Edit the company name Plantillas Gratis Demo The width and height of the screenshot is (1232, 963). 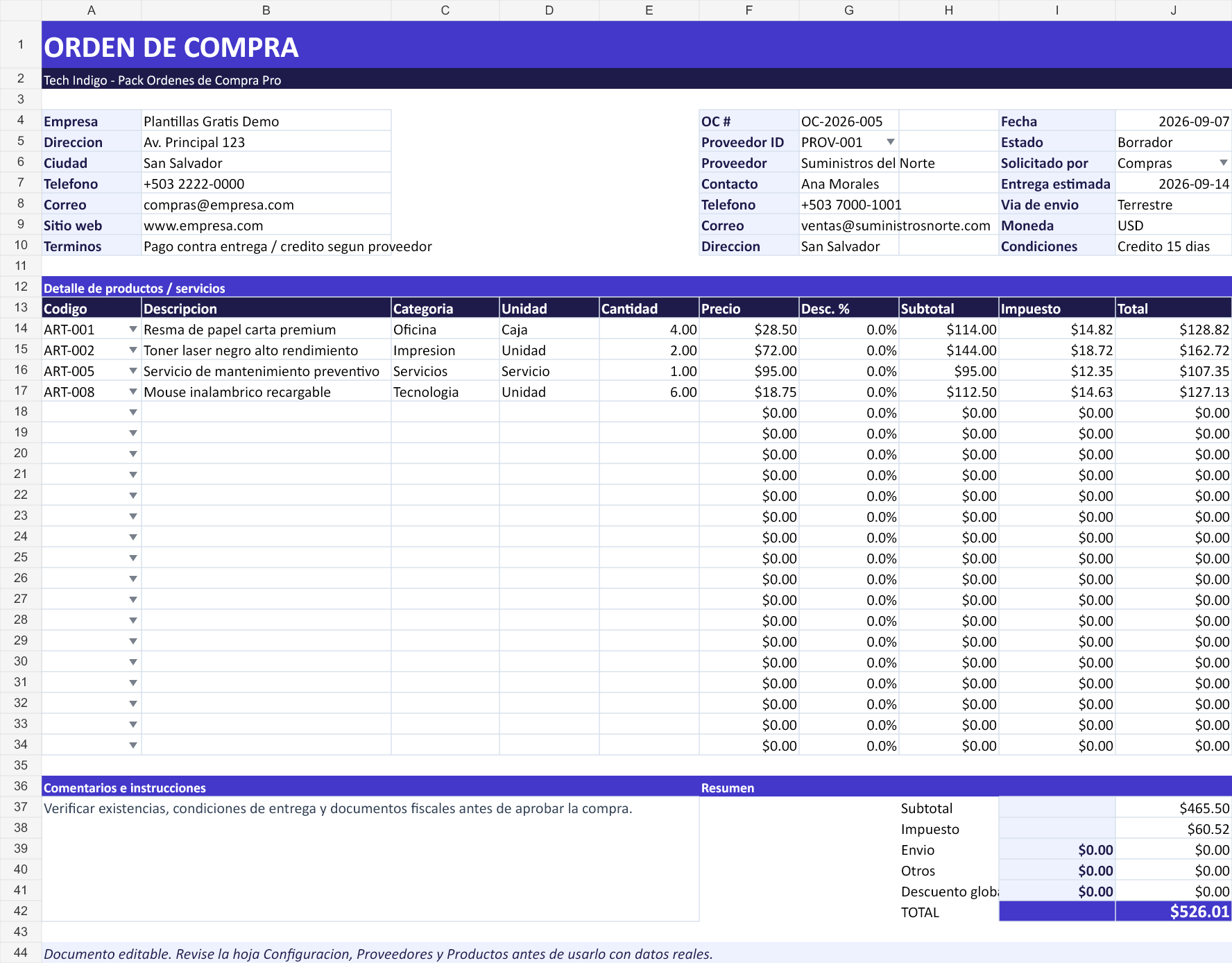coord(266,121)
